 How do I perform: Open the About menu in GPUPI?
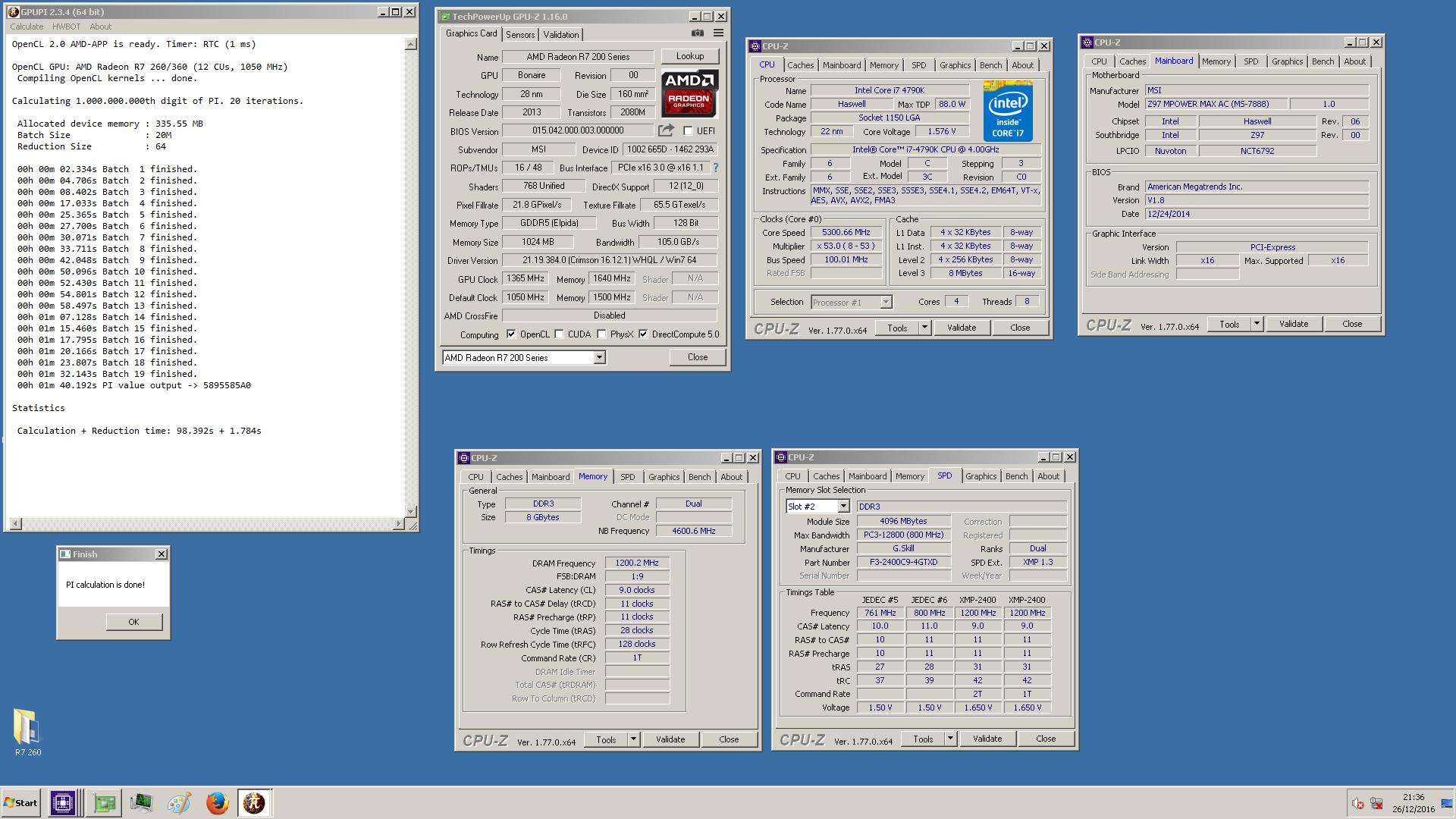(100, 27)
